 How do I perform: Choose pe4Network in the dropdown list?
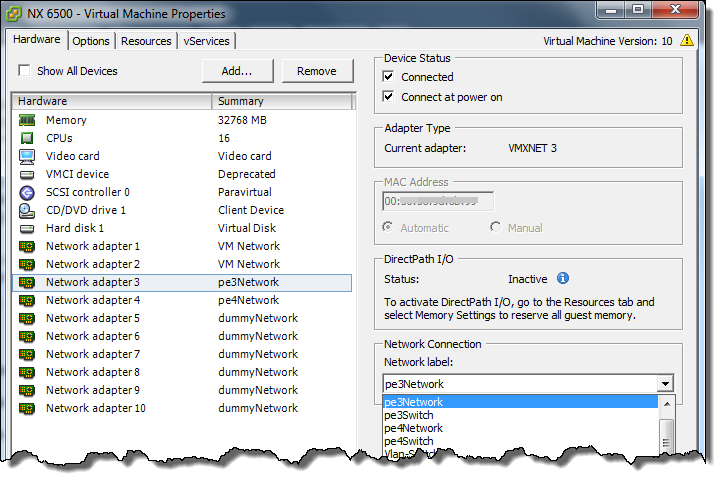point(521,428)
